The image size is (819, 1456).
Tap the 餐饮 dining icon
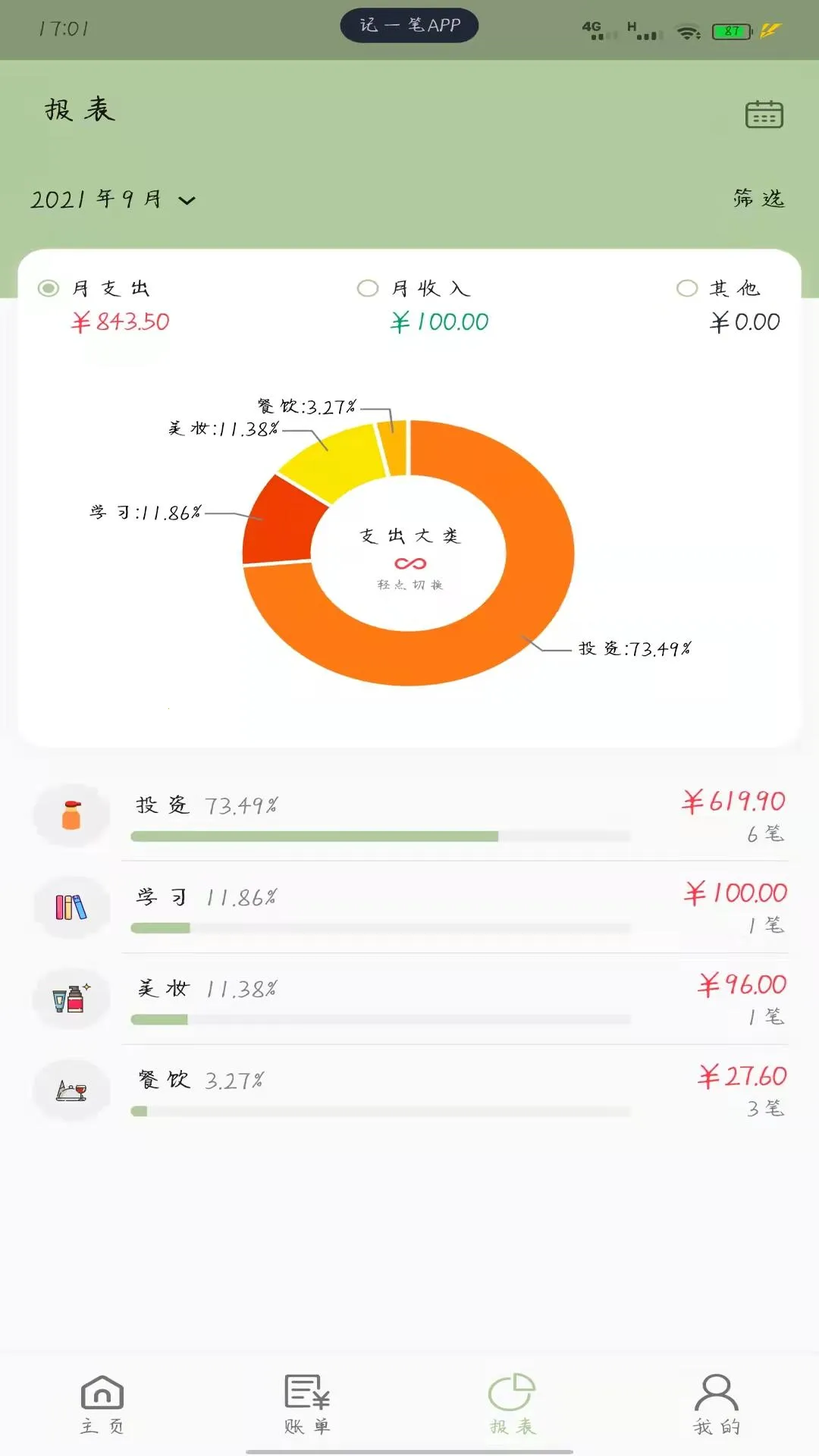71,1090
